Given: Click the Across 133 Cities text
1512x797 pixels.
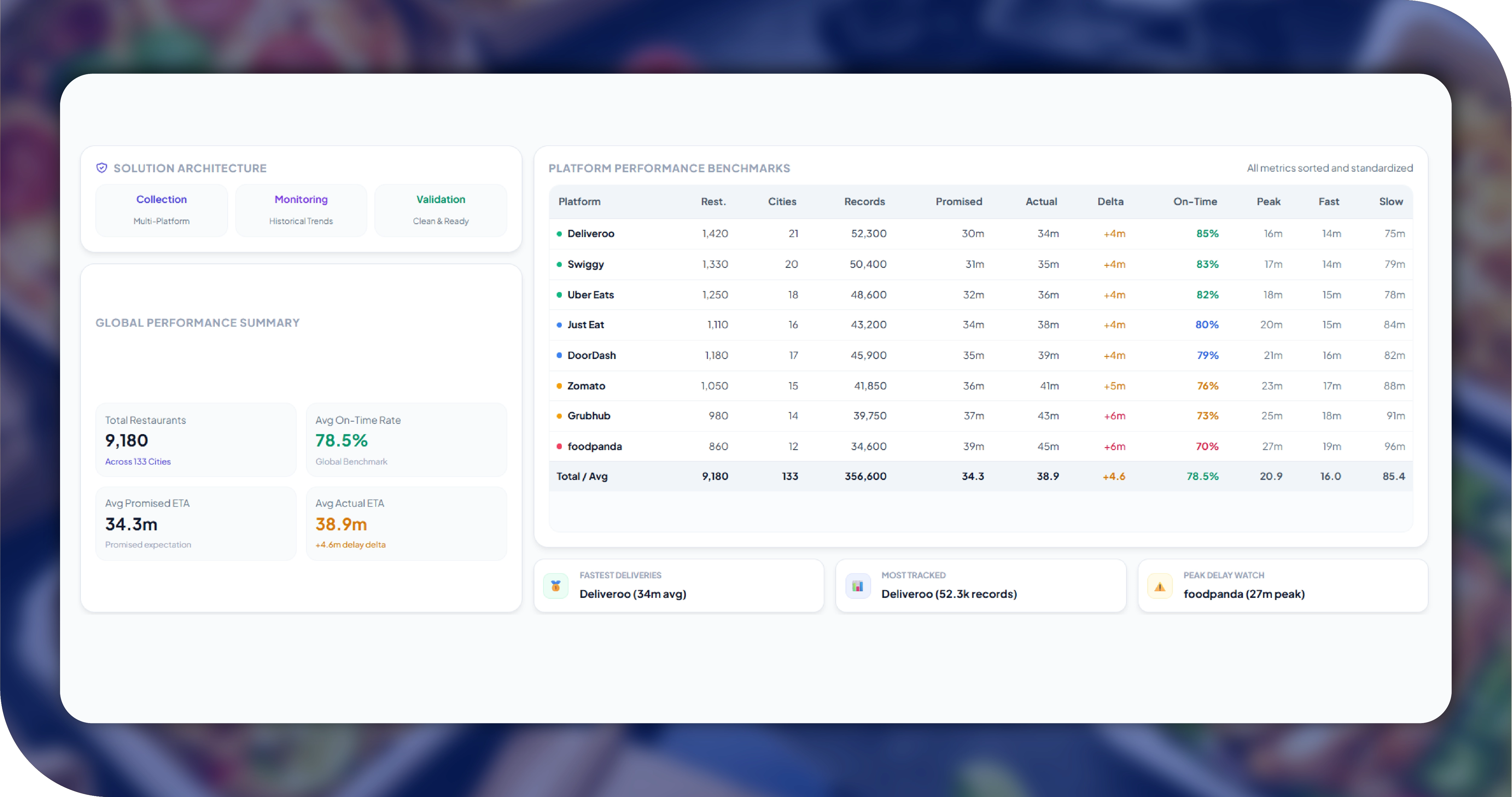Looking at the screenshot, I should [x=138, y=461].
